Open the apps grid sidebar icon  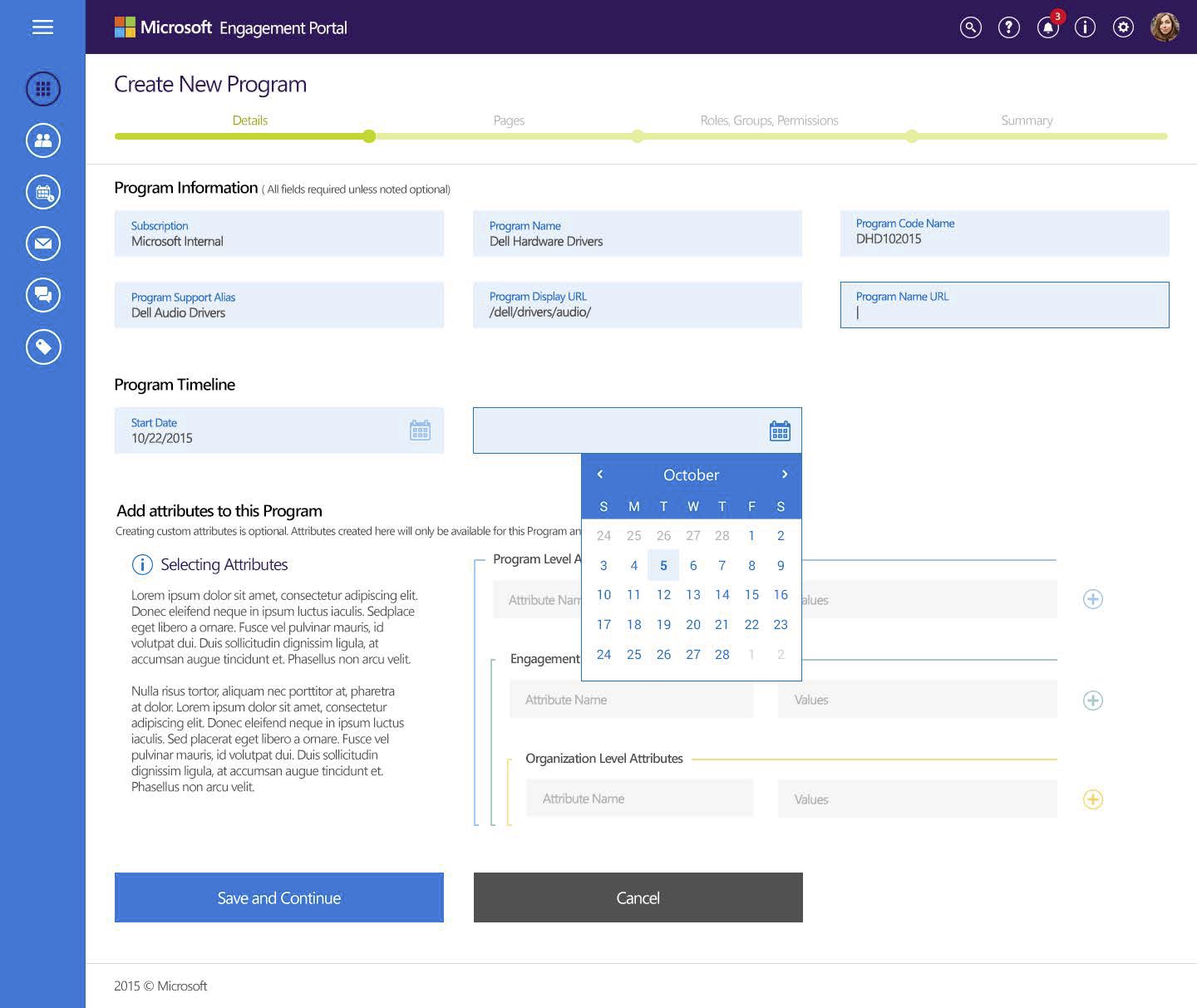point(43,89)
